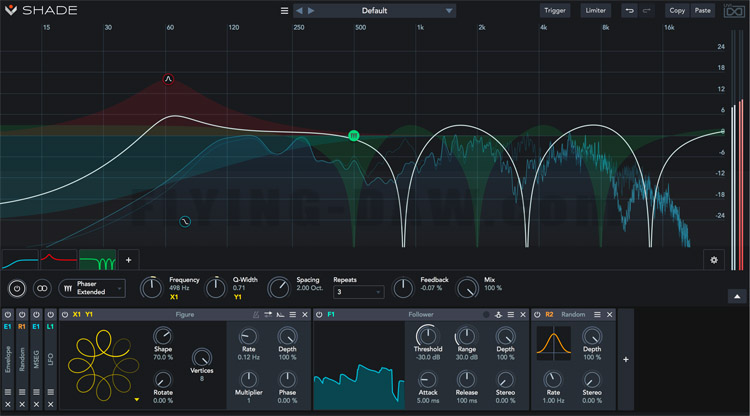This screenshot has width=750, height=416.
Task: Close the Follower modulator
Action: [523, 315]
